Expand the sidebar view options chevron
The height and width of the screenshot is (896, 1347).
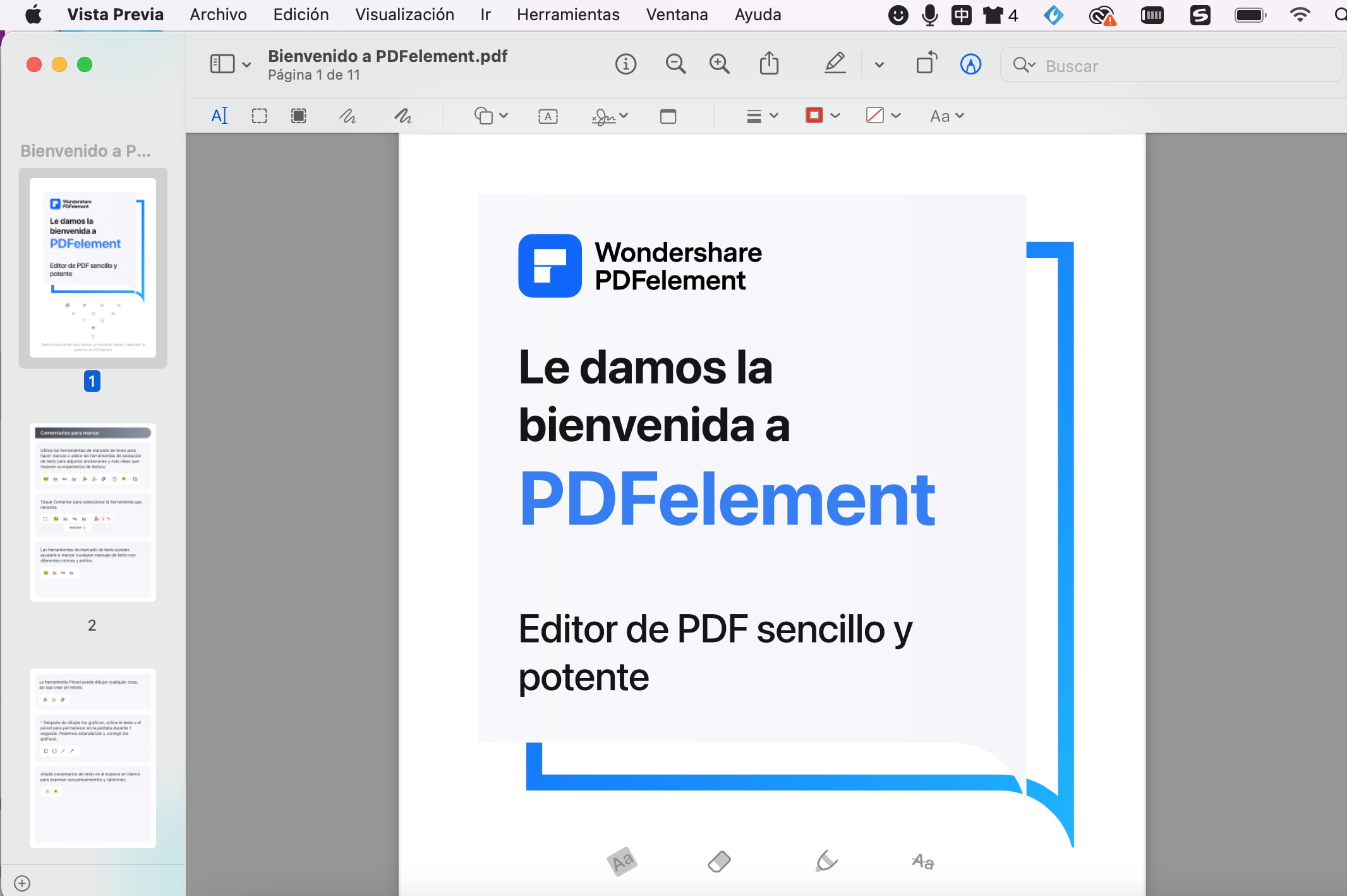click(x=246, y=64)
